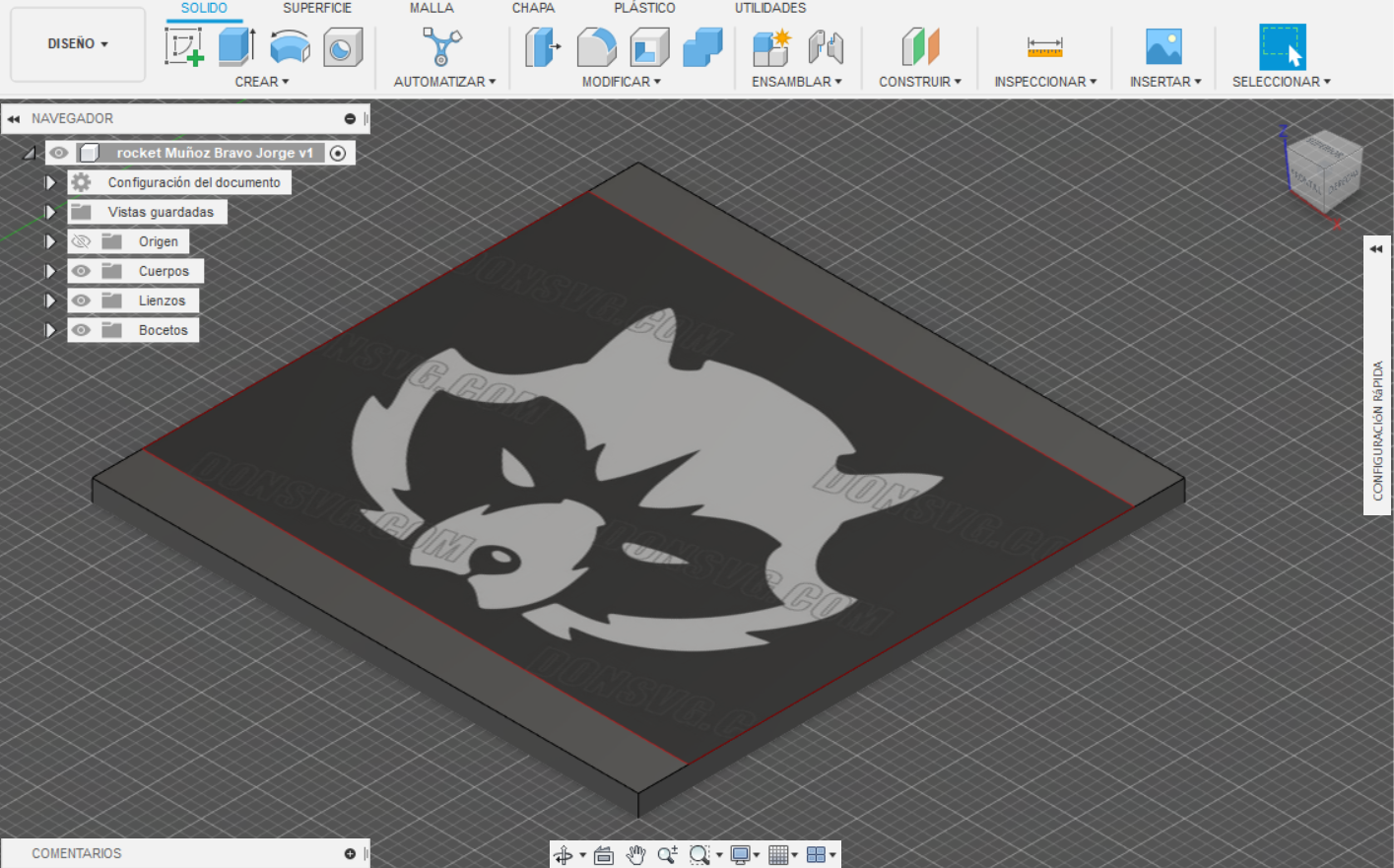1394x868 pixels.
Task: Create a New Component via its icon
Action: (771, 46)
